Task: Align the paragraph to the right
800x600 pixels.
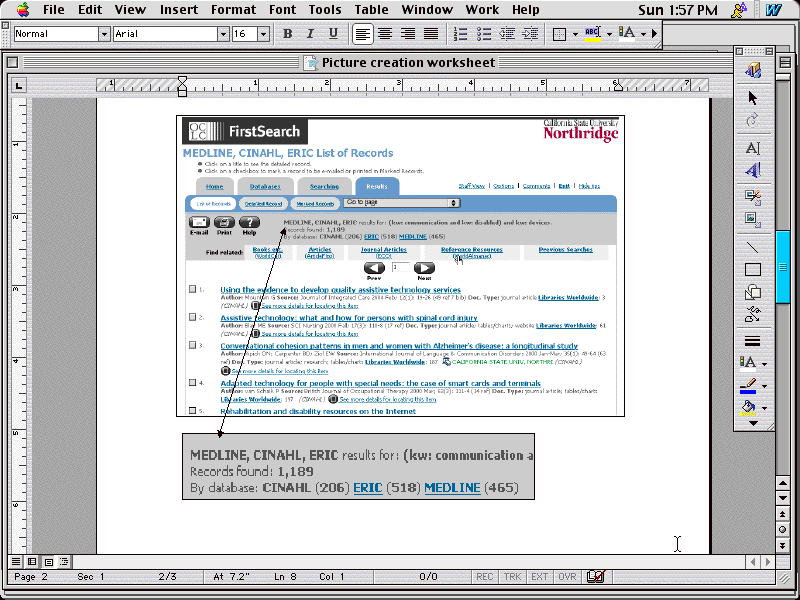Action: pyautogui.click(x=408, y=34)
